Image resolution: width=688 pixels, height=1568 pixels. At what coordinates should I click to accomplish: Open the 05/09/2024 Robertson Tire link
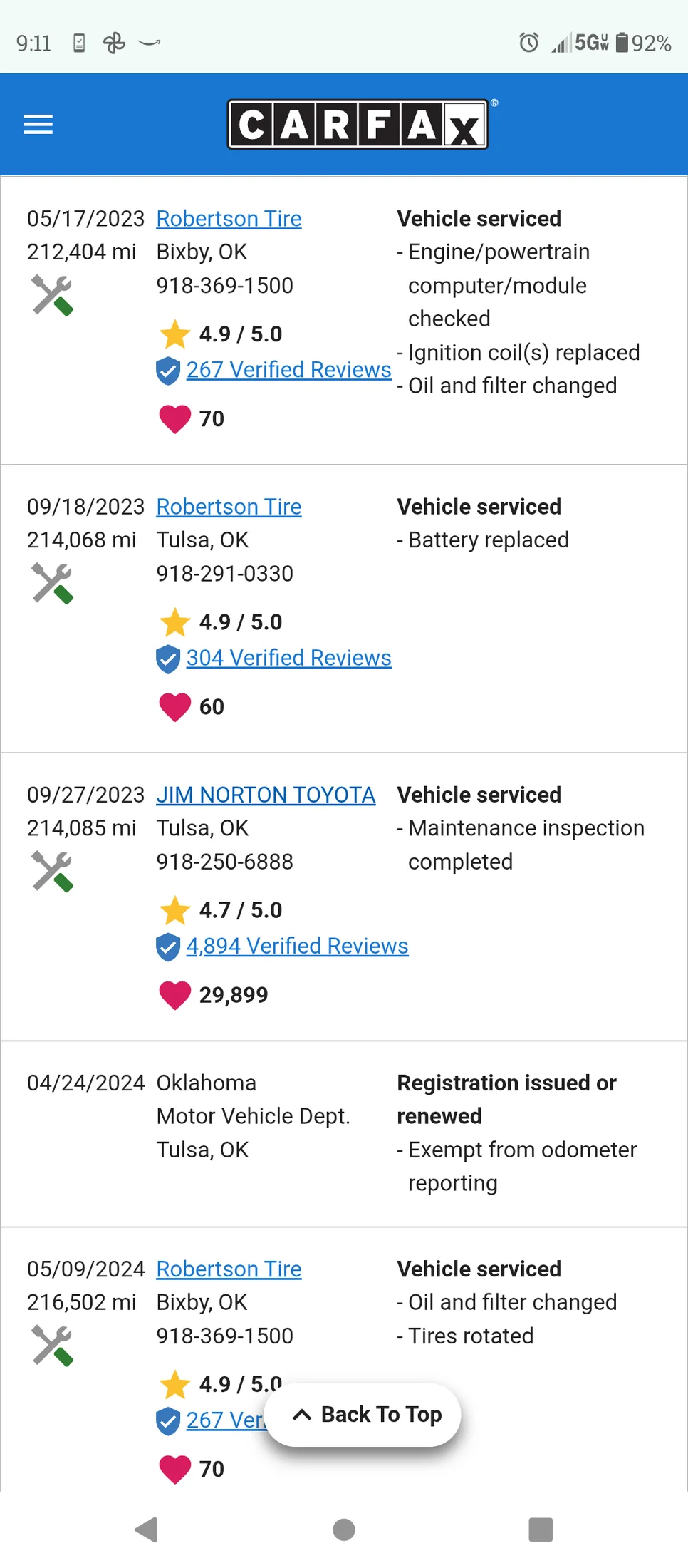[x=229, y=1269]
